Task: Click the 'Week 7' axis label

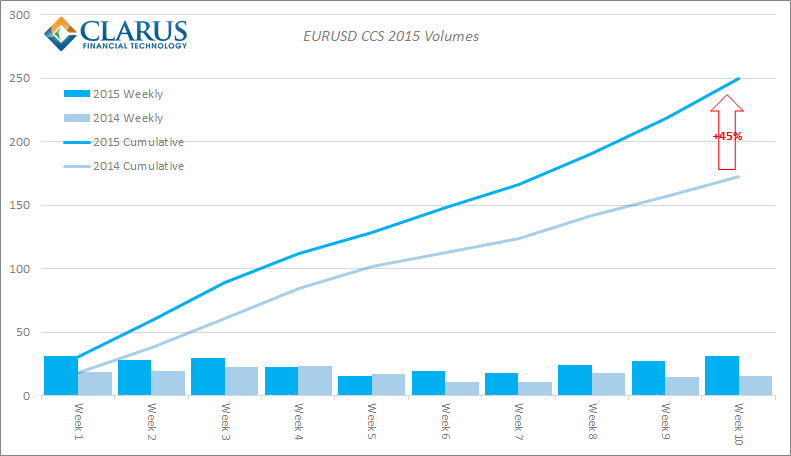Action: (518, 421)
